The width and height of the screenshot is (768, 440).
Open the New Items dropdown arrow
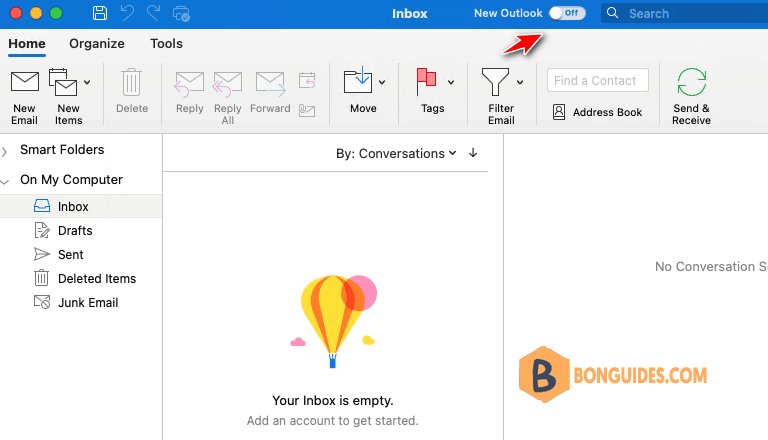(x=87, y=82)
